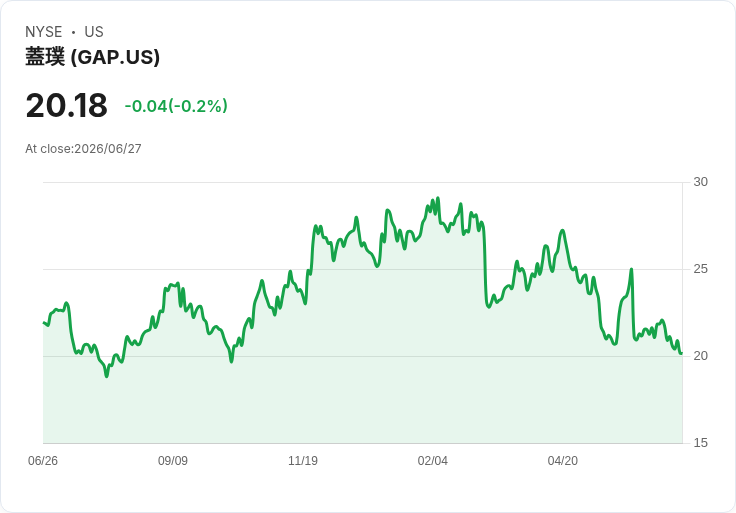Click the 02/04 x-axis date label
This screenshot has width=736, height=513.
[433, 460]
